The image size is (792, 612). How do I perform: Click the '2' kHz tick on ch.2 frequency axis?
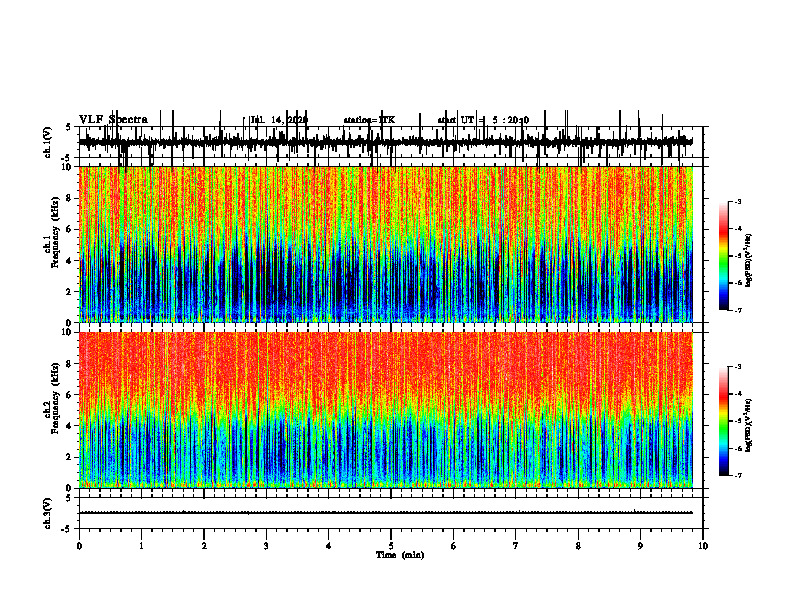[69, 457]
